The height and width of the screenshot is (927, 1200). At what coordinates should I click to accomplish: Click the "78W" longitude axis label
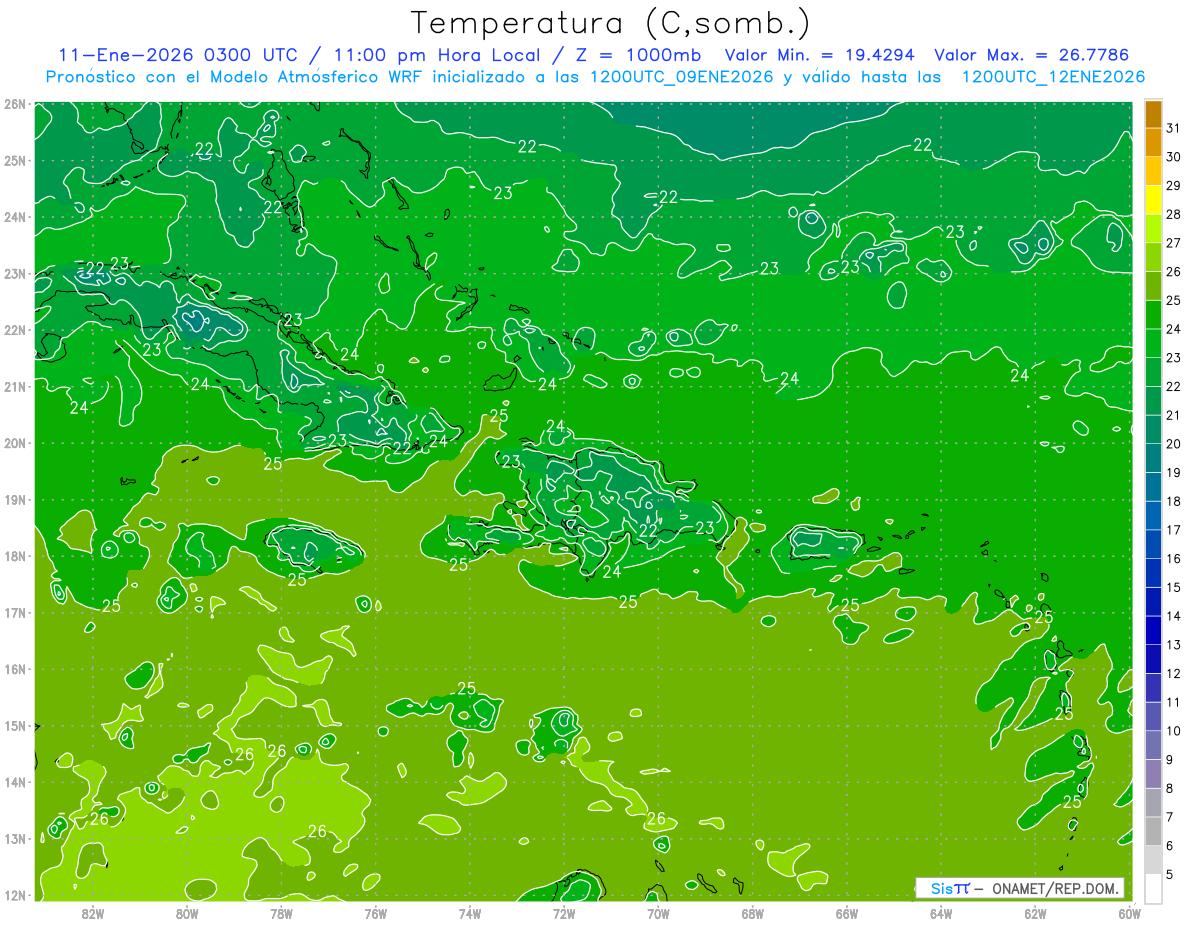(281, 913)
